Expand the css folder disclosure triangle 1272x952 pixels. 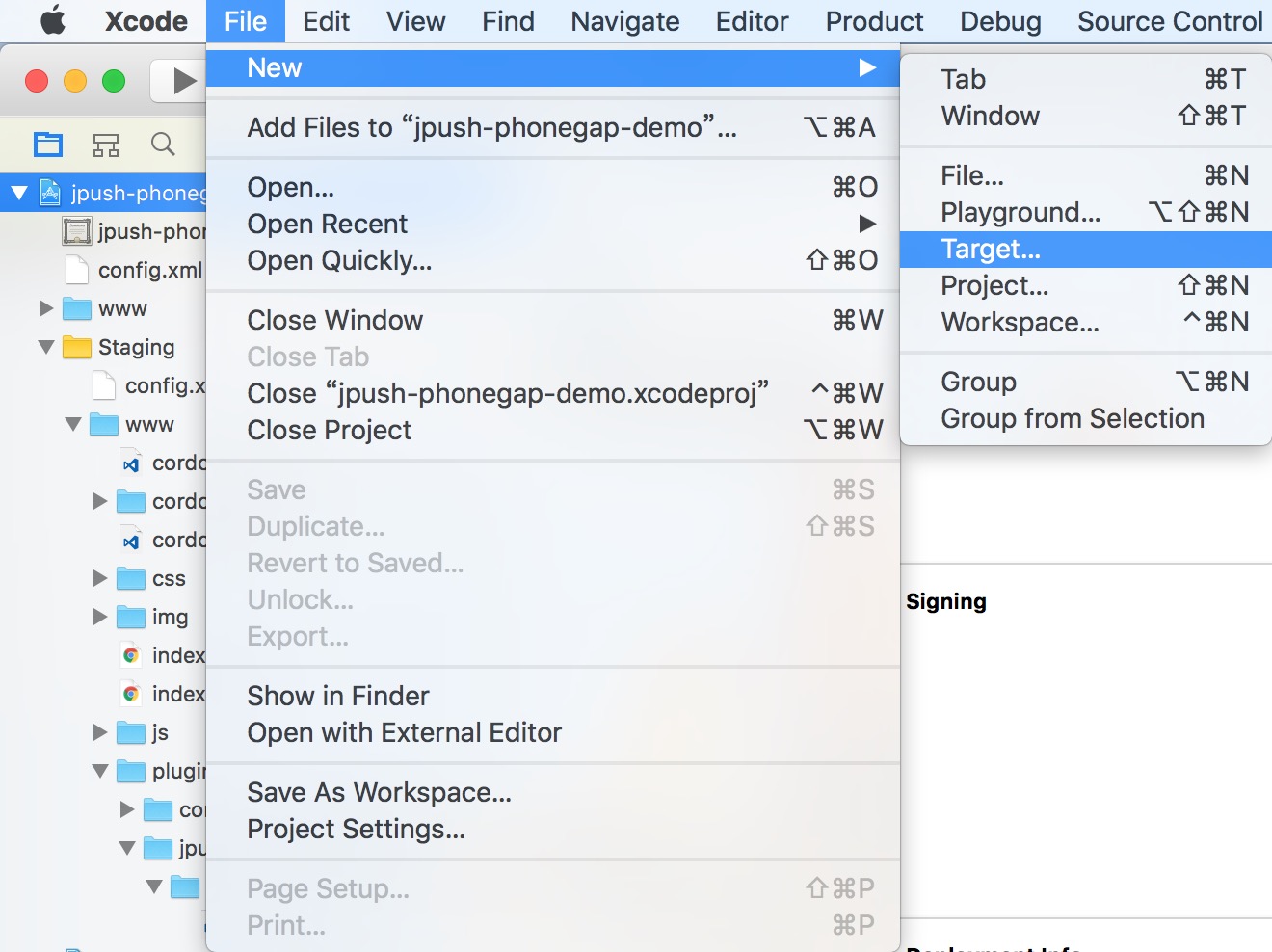point(99,578)
